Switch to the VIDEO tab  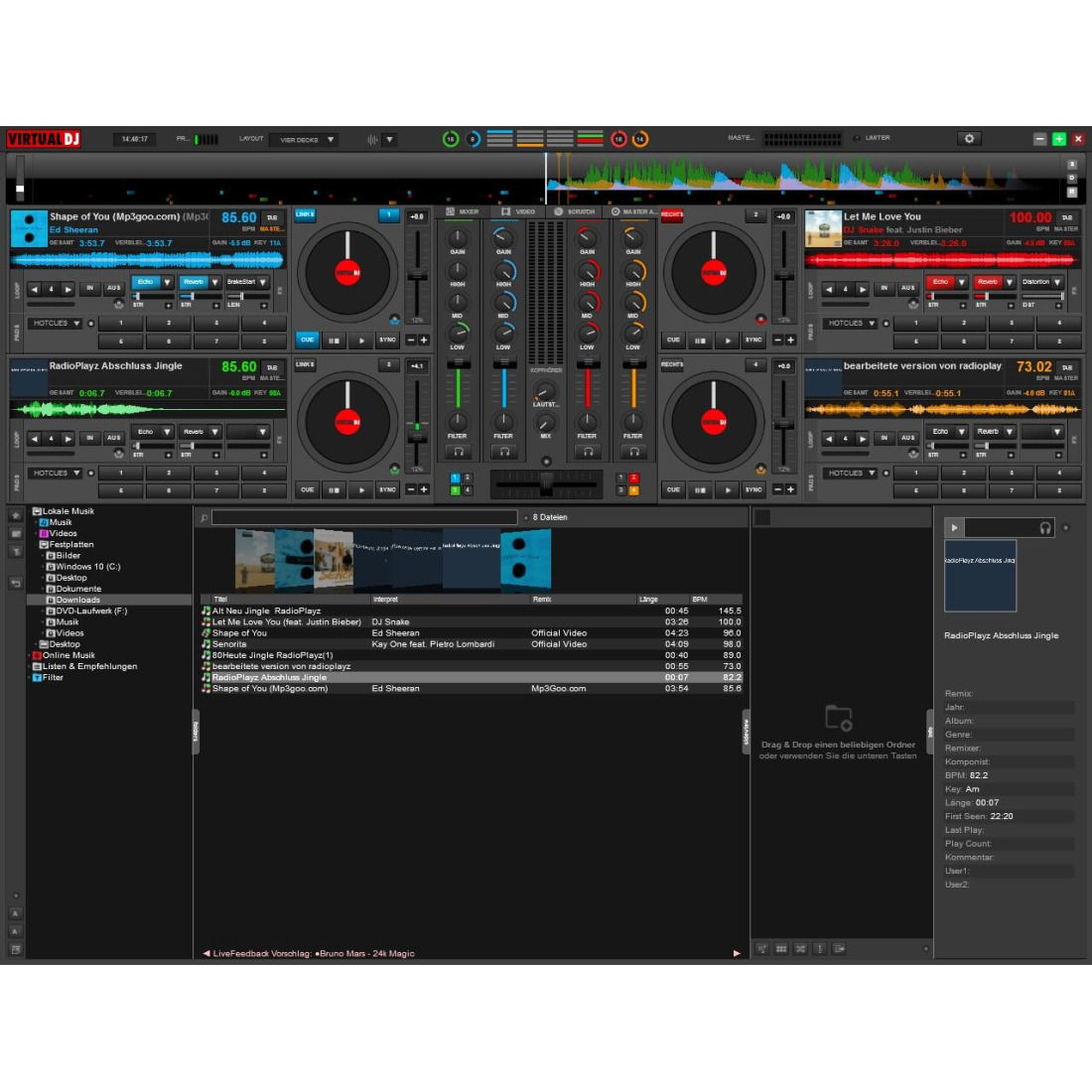click(x=518, y=211)
